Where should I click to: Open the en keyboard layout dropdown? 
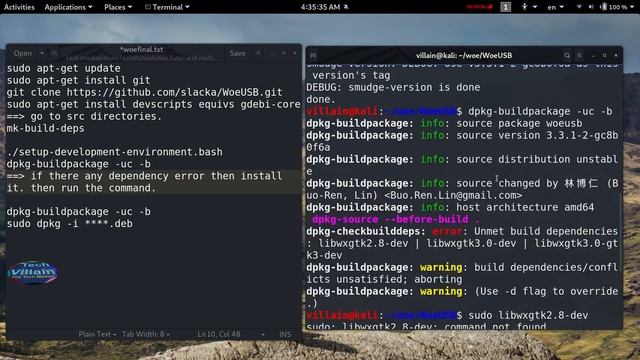point(555,7)
